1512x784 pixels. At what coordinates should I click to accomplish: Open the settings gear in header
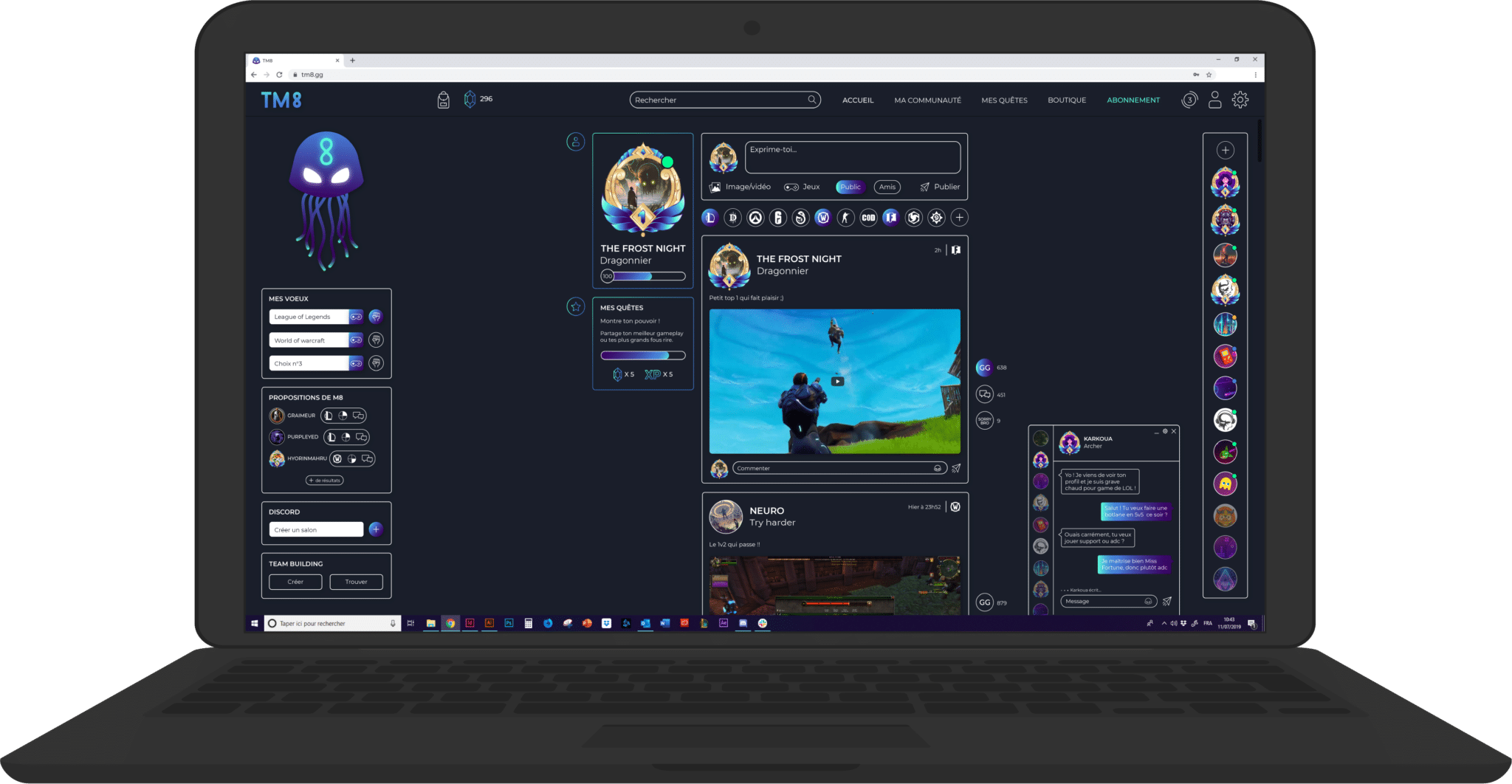[x=1240, y=100]
